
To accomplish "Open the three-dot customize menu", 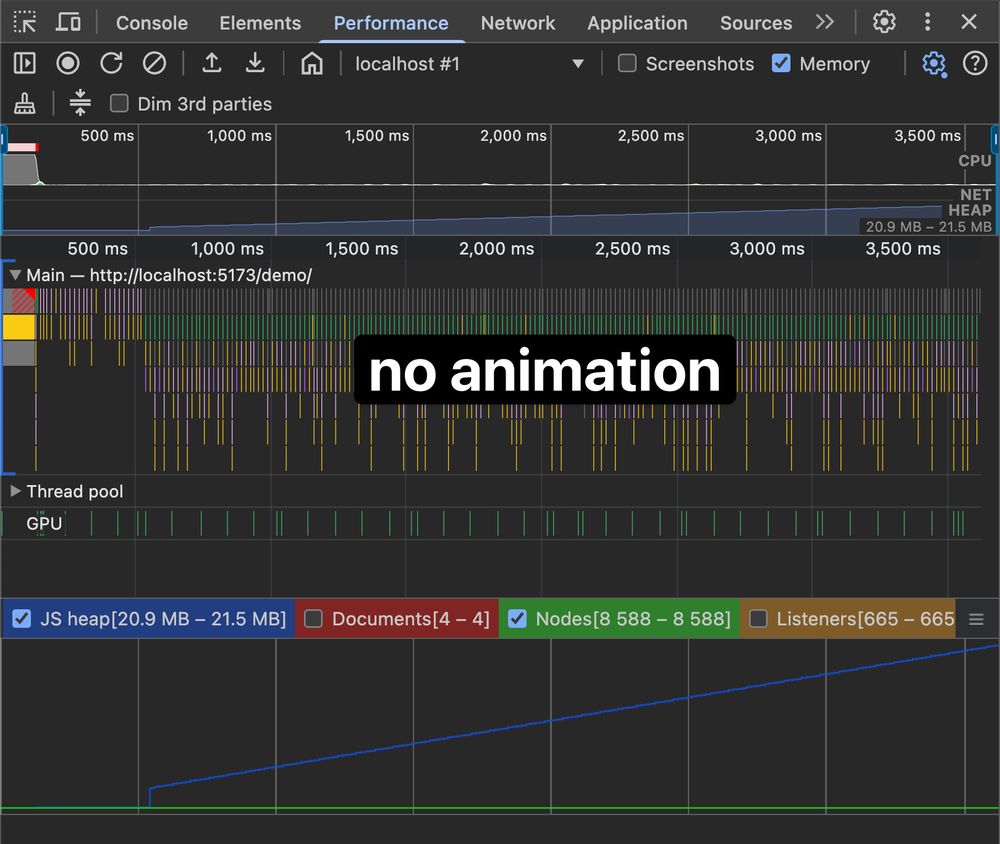I will point(927,22).
